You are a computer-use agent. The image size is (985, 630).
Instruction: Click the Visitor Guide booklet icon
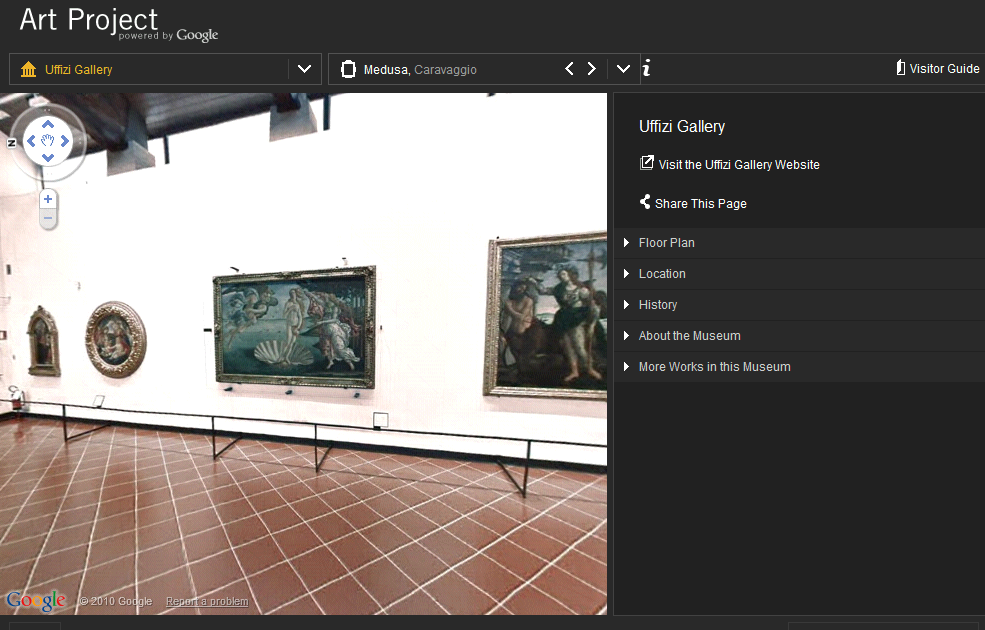pos(900,67)
